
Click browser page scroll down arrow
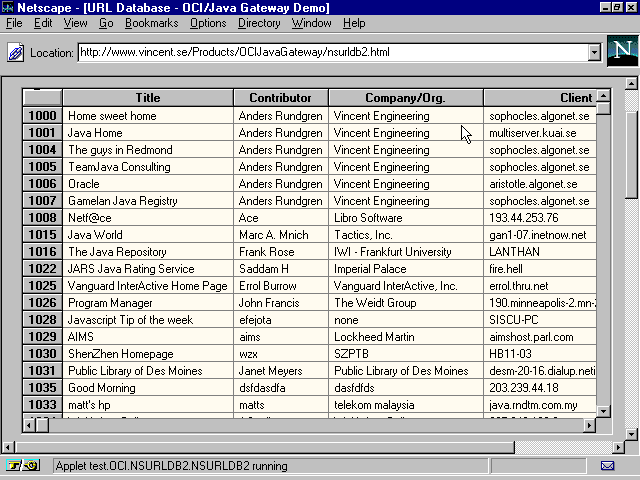pos(631,434)
